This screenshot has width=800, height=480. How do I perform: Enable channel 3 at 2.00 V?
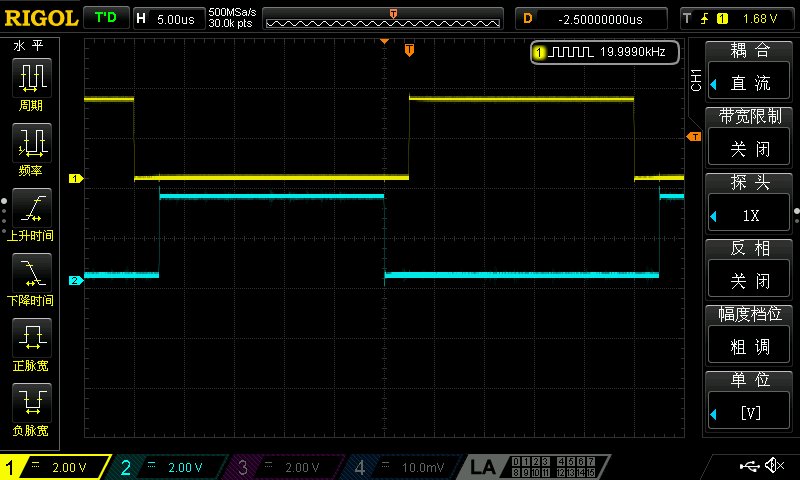[x=286, y=467]
